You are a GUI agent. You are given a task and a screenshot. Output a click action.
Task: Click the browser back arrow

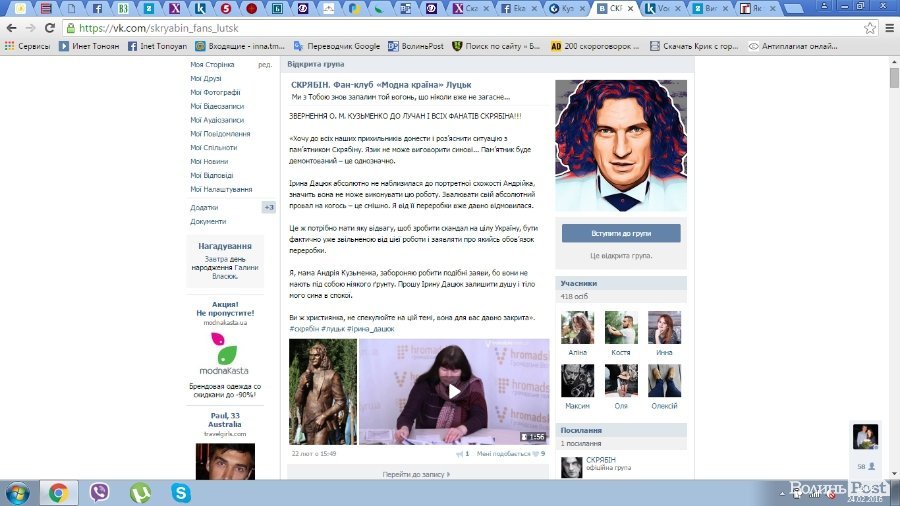[11, 28]
